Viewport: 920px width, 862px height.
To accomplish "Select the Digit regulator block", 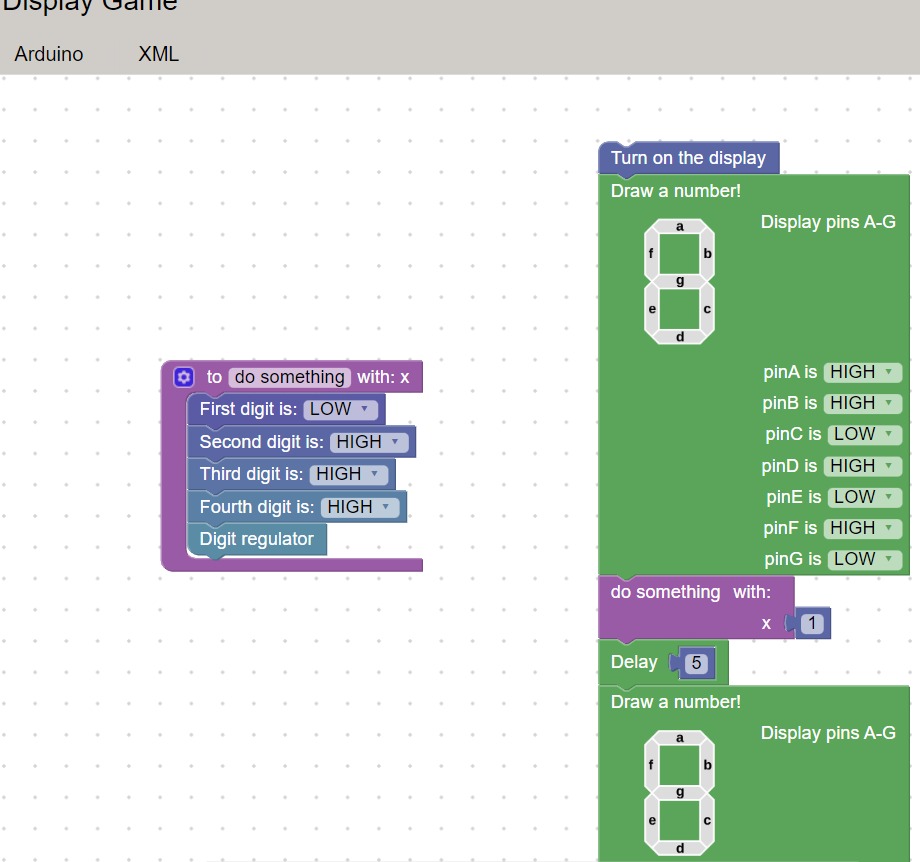I will [256, 539].
